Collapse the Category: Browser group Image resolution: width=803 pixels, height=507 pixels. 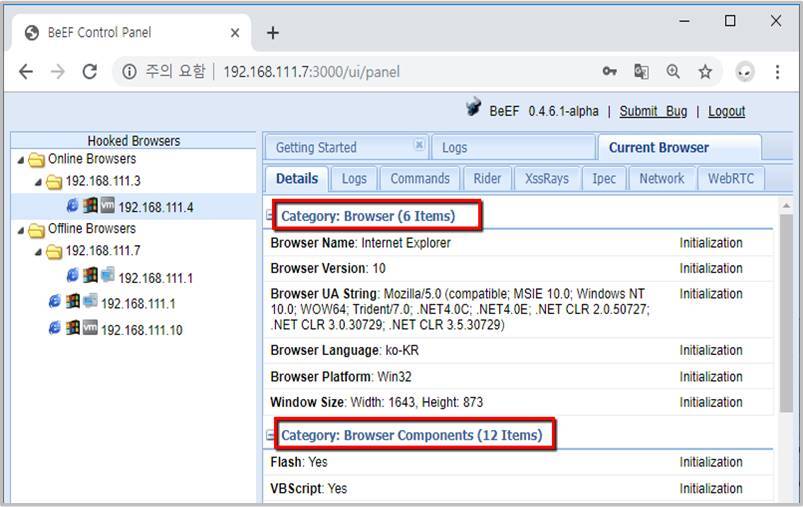(x=270, y=216)
